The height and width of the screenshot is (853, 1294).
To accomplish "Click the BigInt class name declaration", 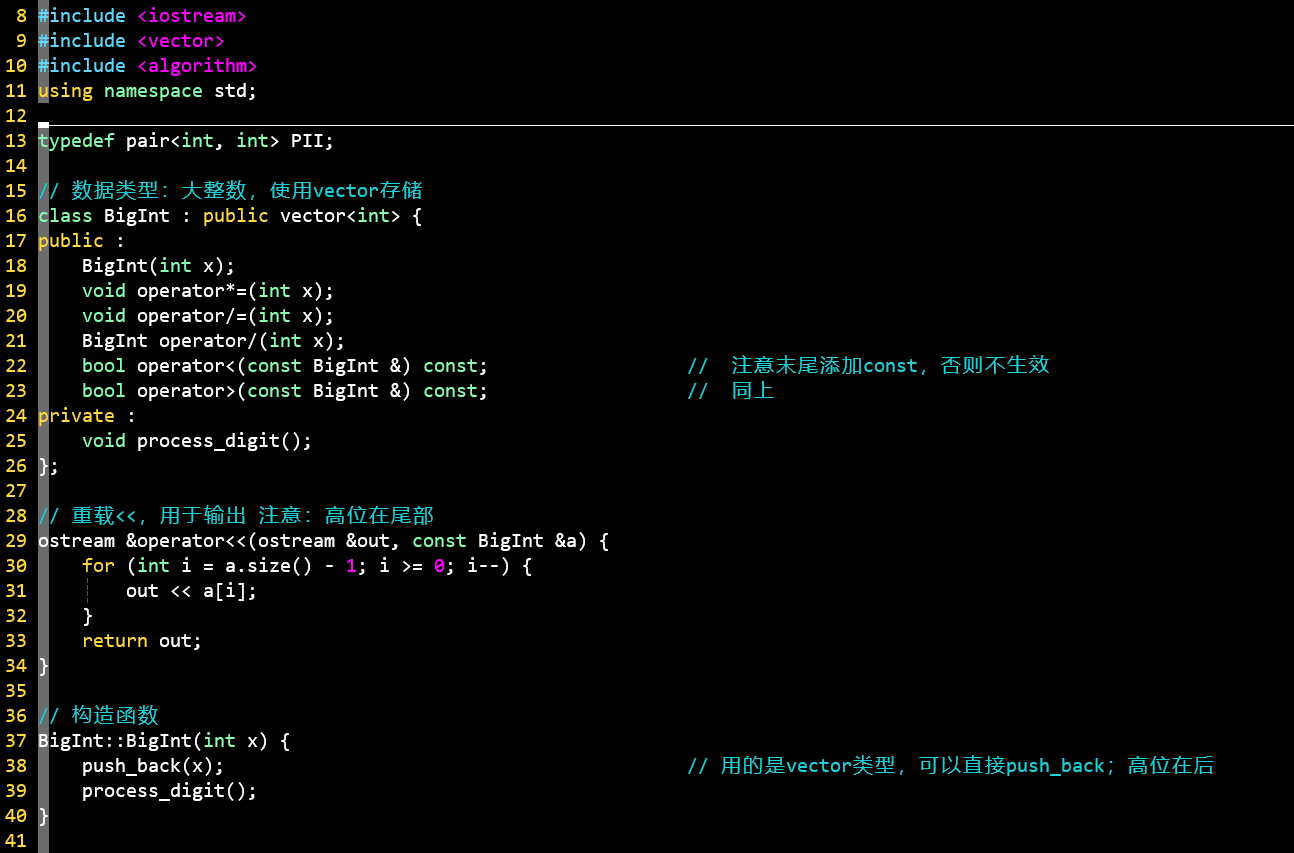I will [137, 216].
